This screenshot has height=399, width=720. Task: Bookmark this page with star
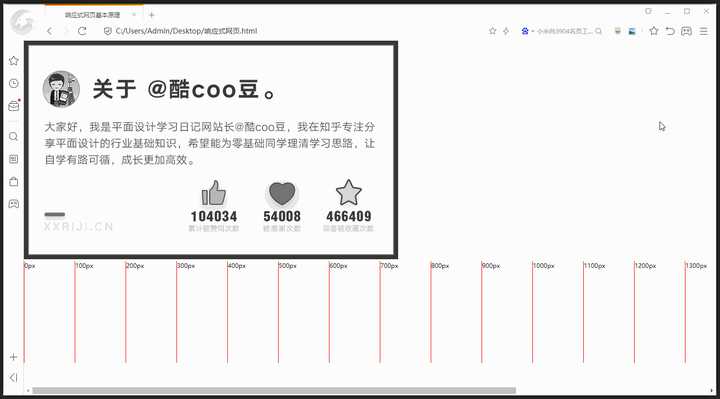click(493, 31)
